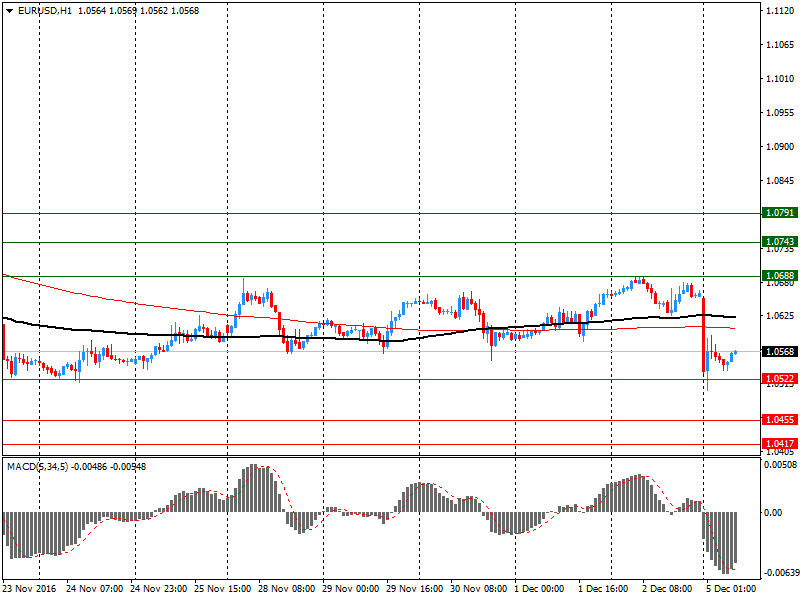Click the 29 Nov 00:00 time label
The image size is (800, 600).
[x=351, y=589]
